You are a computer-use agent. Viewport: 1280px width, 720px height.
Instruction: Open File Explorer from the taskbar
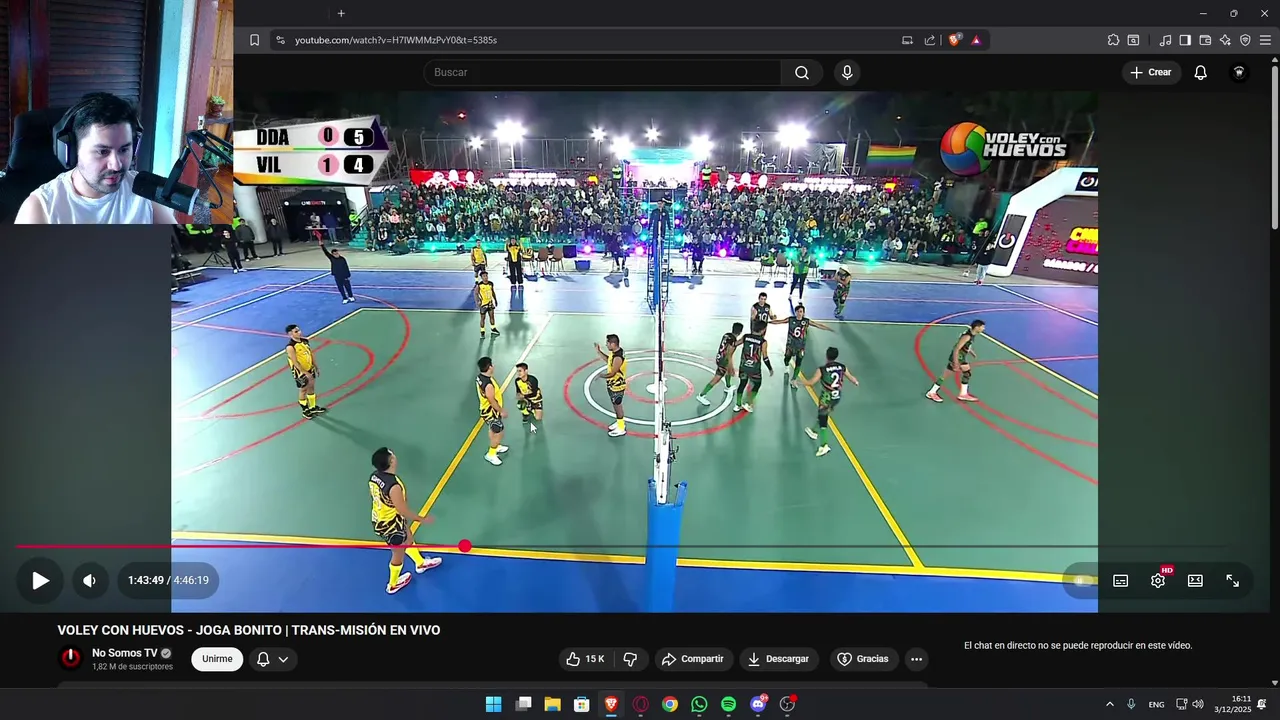pos(552,704)
